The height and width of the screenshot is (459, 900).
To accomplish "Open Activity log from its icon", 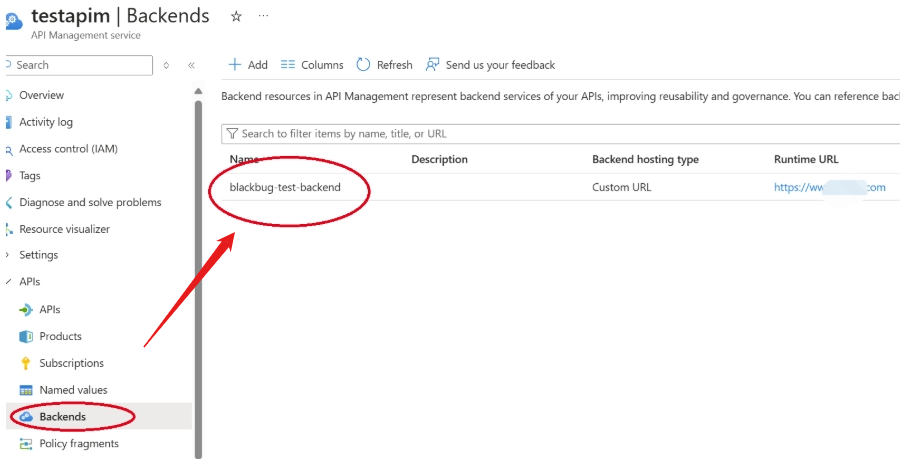I will [x=9, y=122].
